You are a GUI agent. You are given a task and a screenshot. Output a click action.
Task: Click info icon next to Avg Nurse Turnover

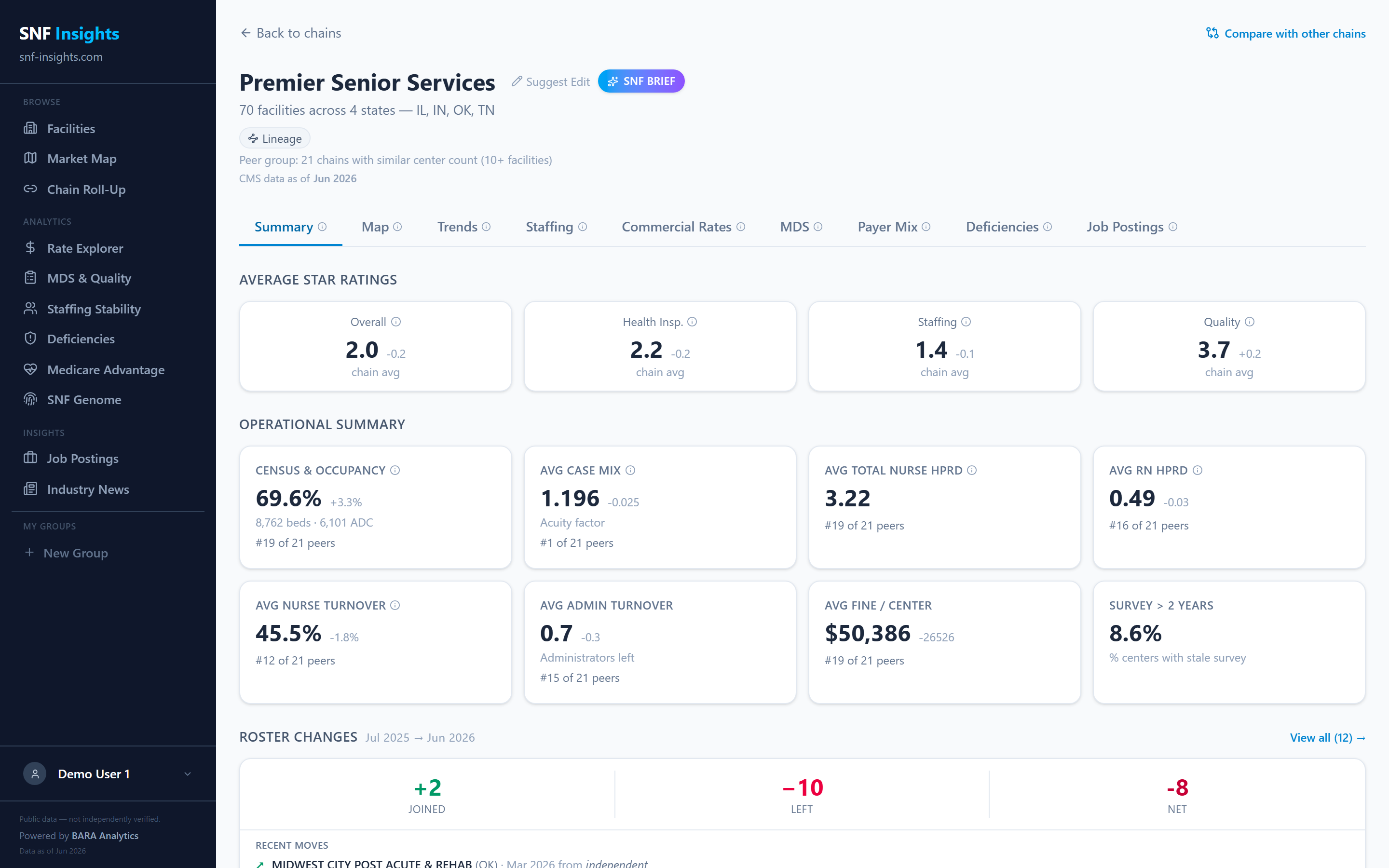[395, 605]
